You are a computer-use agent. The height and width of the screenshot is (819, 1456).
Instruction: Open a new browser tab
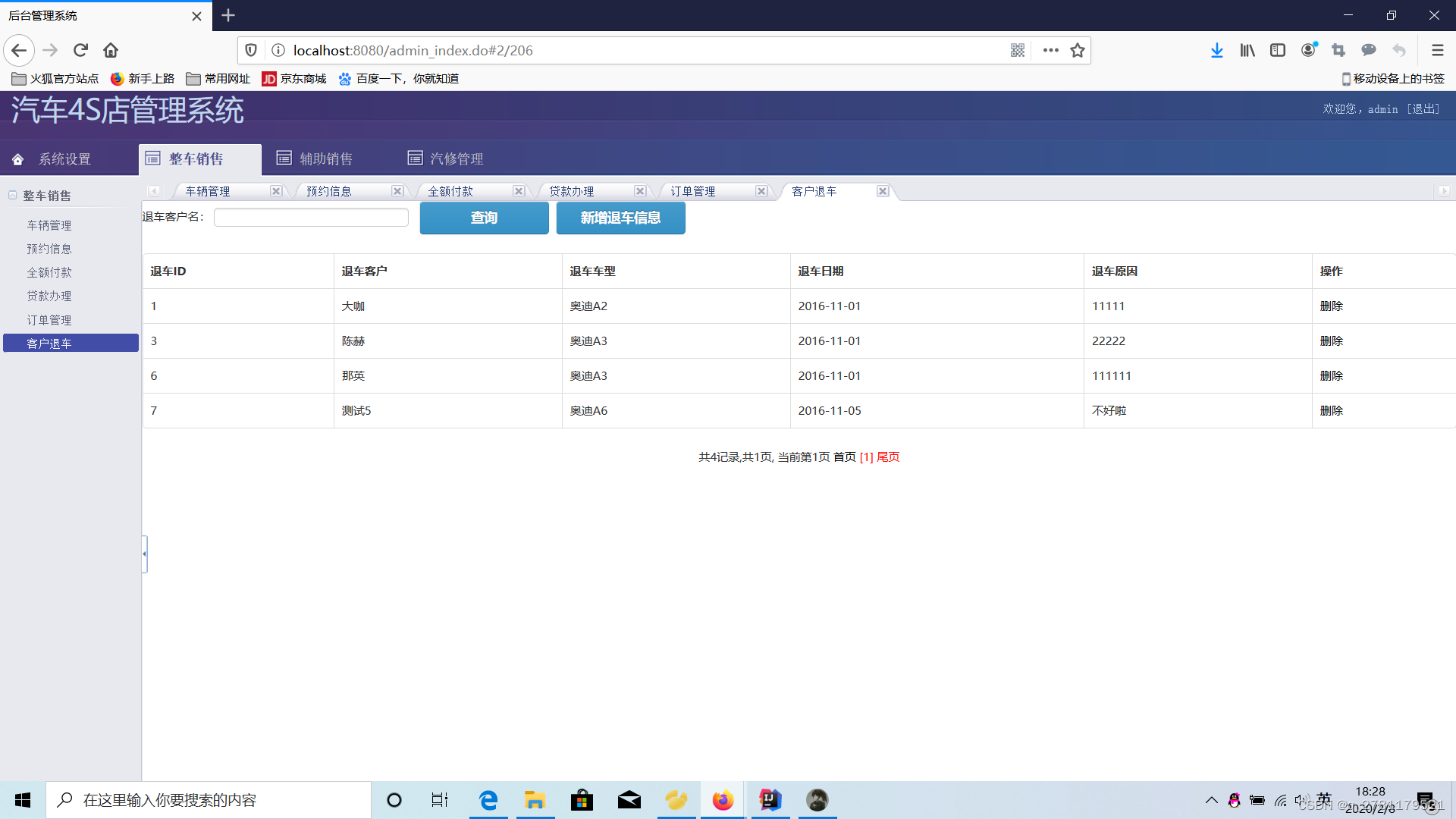click(228, 15)
